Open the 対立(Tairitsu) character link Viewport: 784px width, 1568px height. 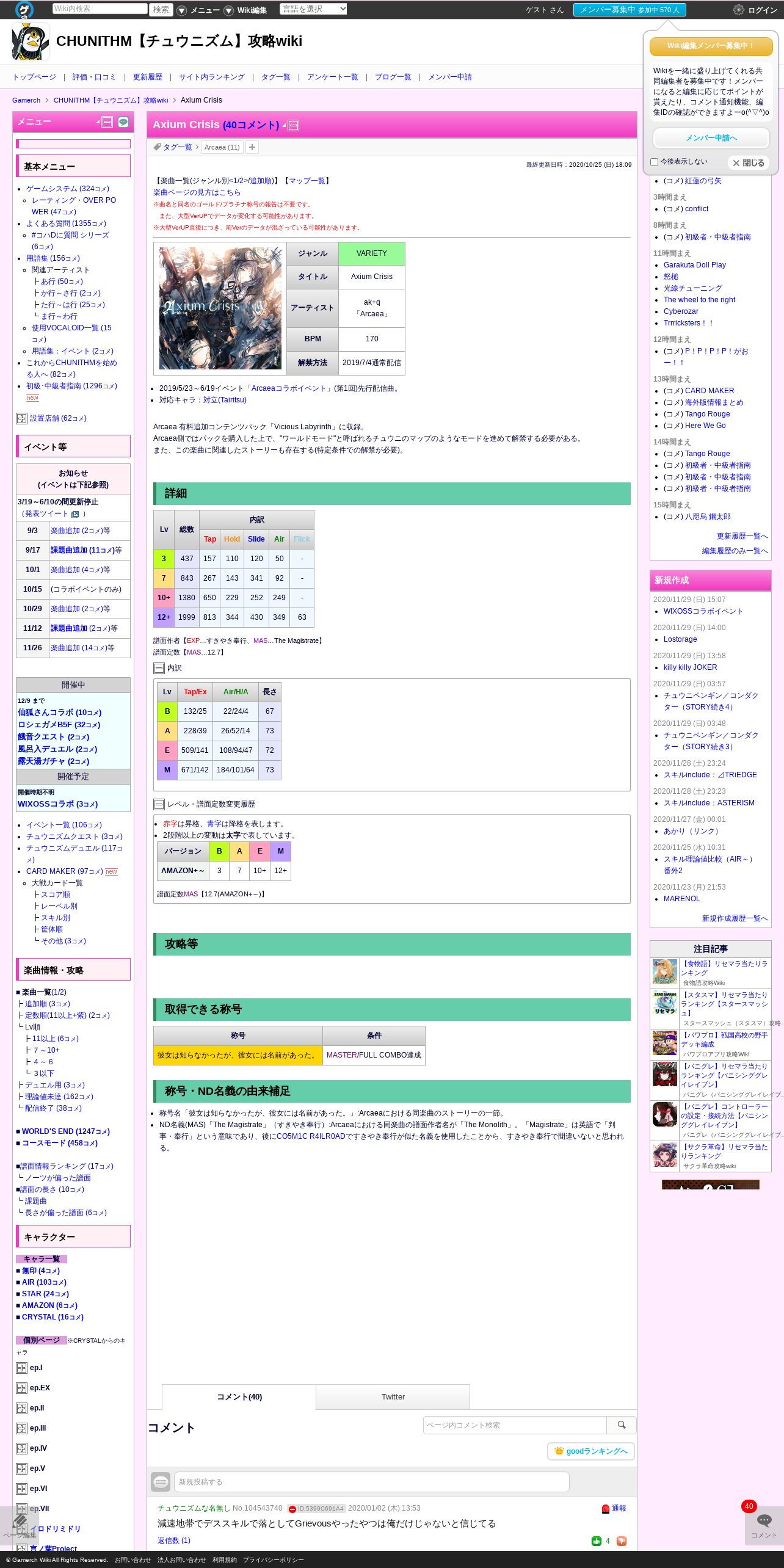tap(225, 400)
